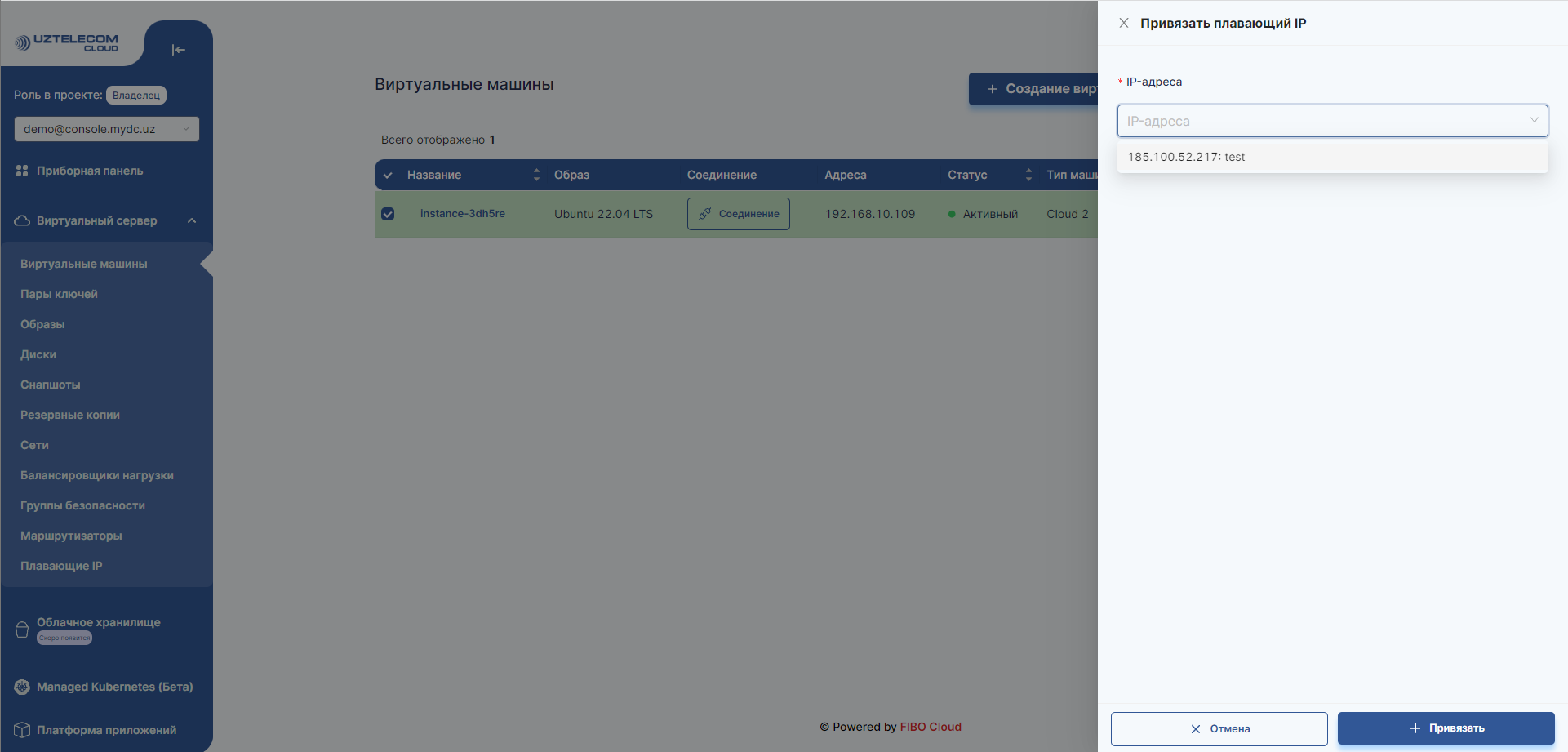This screenshot has height=752, width=1568.
Task: Open Плавающие IP in sidebar
Action: point(61,566)
